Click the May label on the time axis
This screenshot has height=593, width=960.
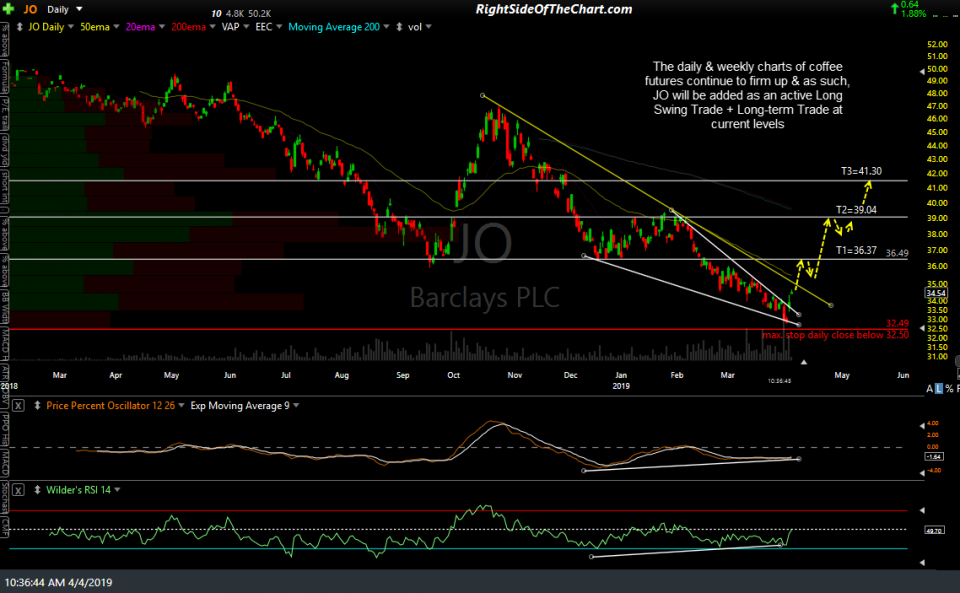(842, 375)
